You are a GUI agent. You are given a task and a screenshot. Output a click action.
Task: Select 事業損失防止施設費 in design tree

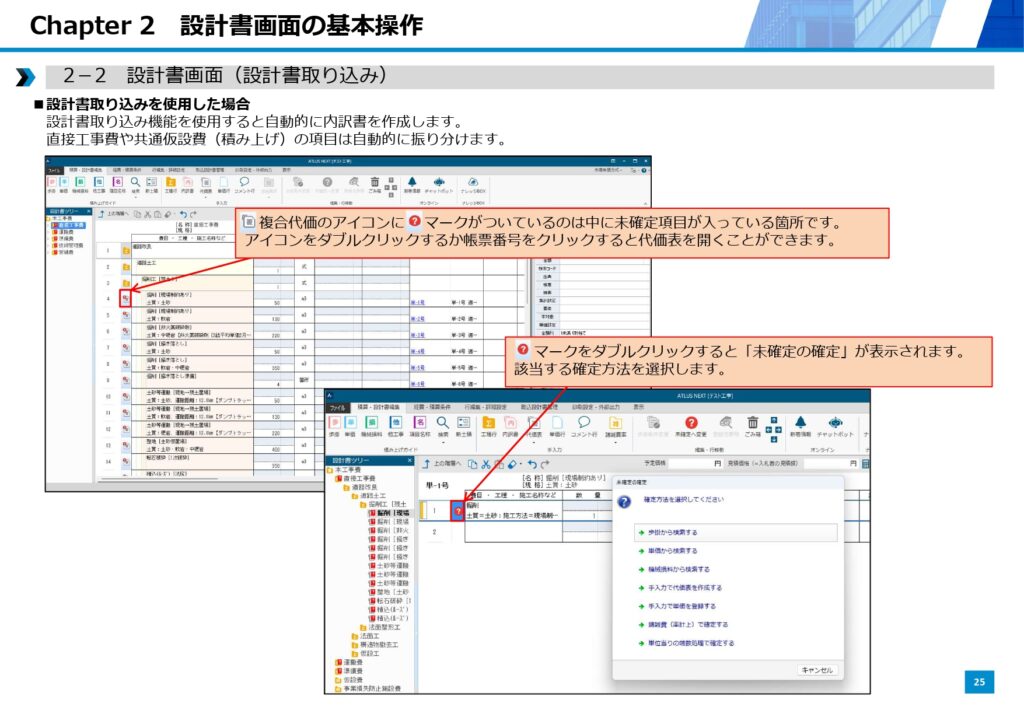(370, 688)
